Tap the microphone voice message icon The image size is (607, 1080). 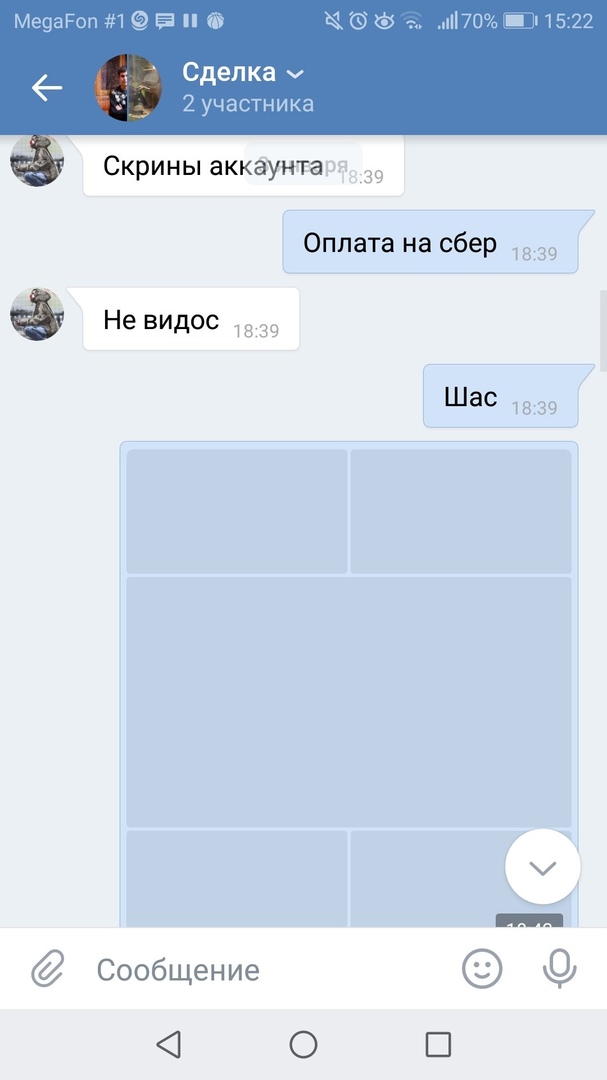pos(559,969)
